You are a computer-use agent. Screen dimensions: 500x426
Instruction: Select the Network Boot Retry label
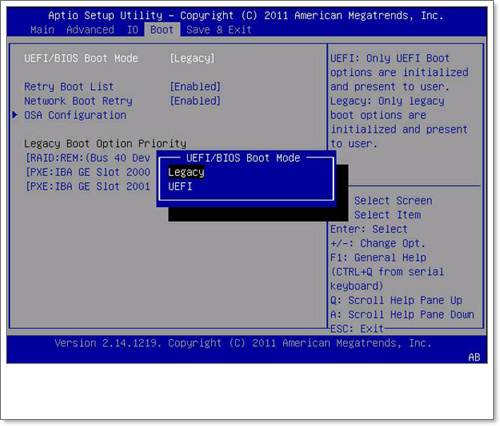[78, 101]
